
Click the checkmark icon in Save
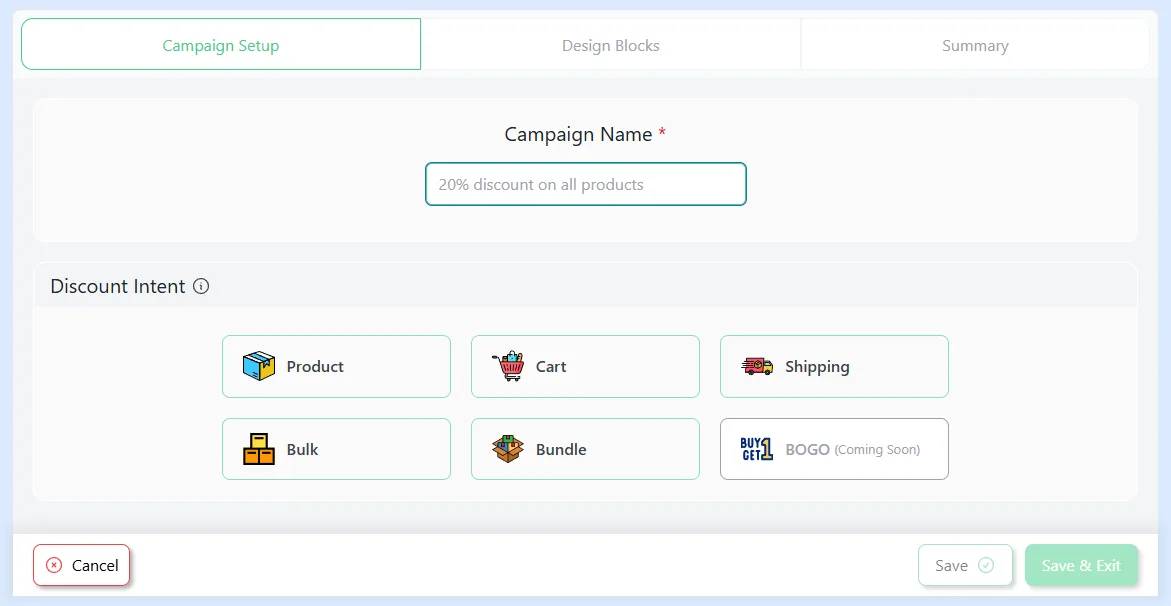[986, 565]
